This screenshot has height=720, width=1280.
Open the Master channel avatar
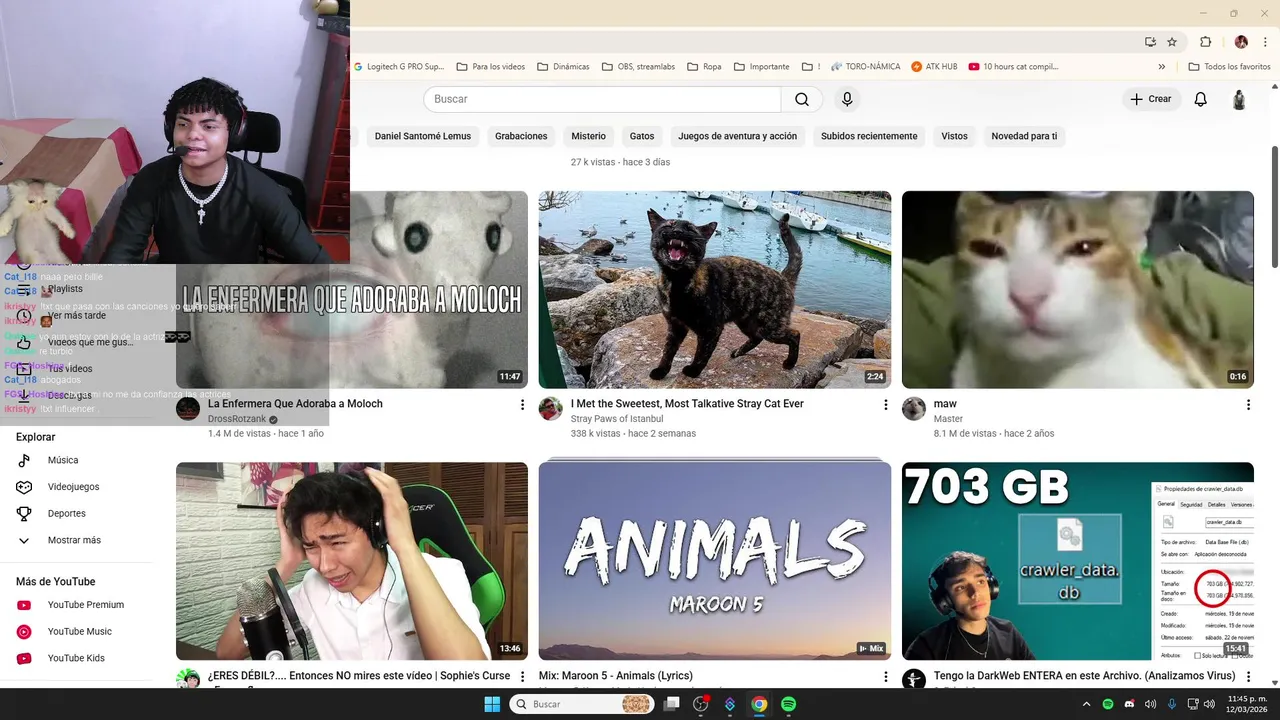click(914, 409)
